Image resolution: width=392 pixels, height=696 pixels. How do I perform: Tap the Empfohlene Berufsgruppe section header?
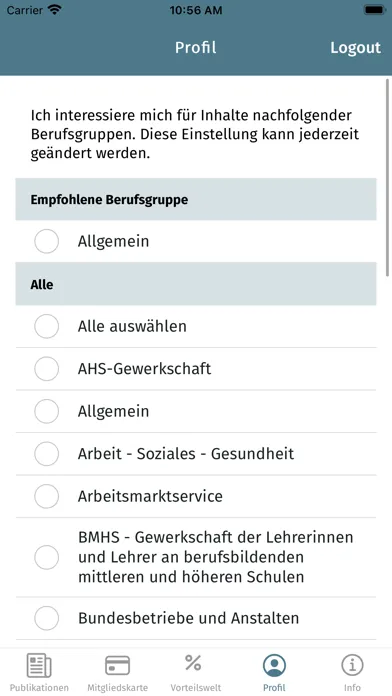(196, 199)
